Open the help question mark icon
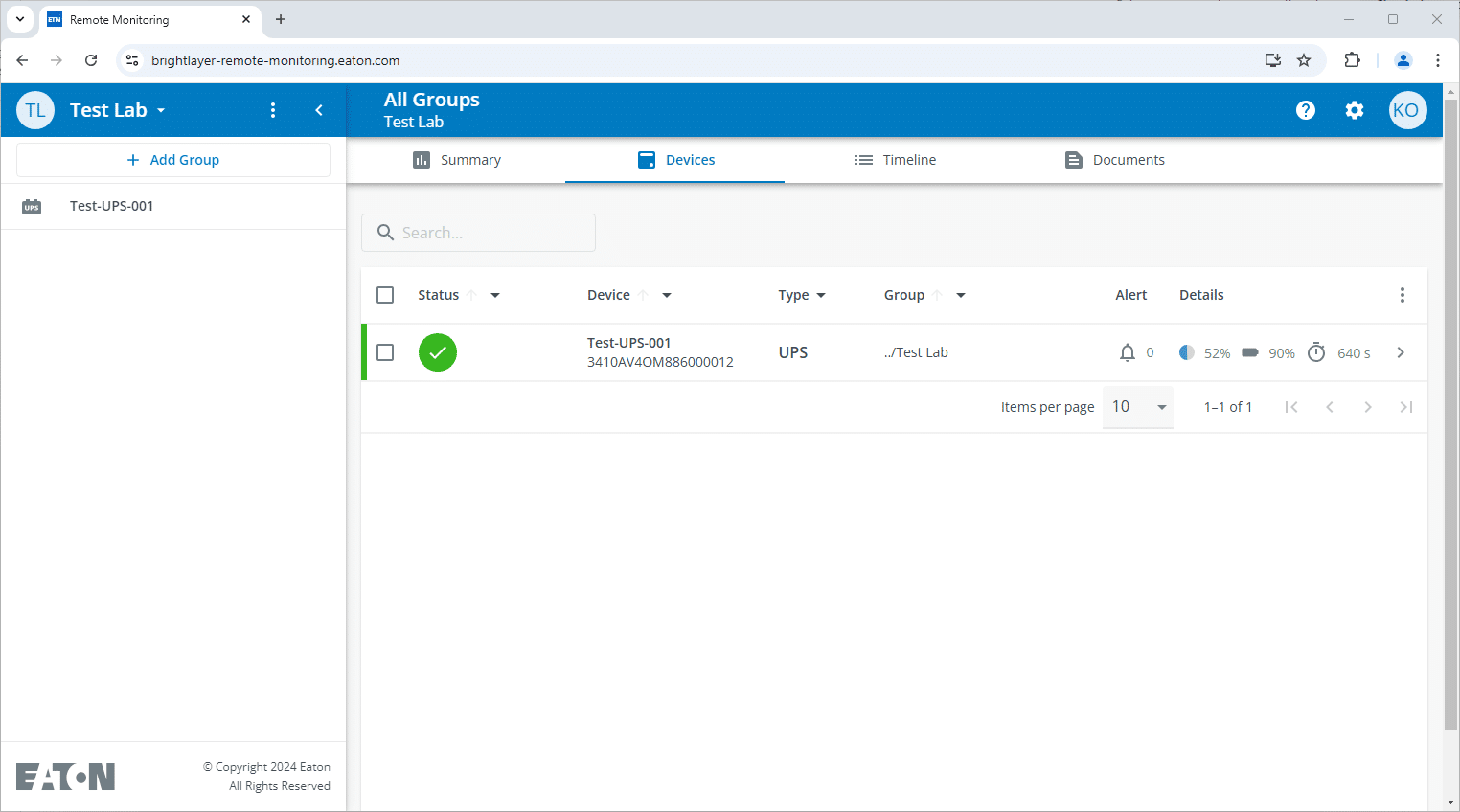Screen dimensions: 1460x812 1305,110
